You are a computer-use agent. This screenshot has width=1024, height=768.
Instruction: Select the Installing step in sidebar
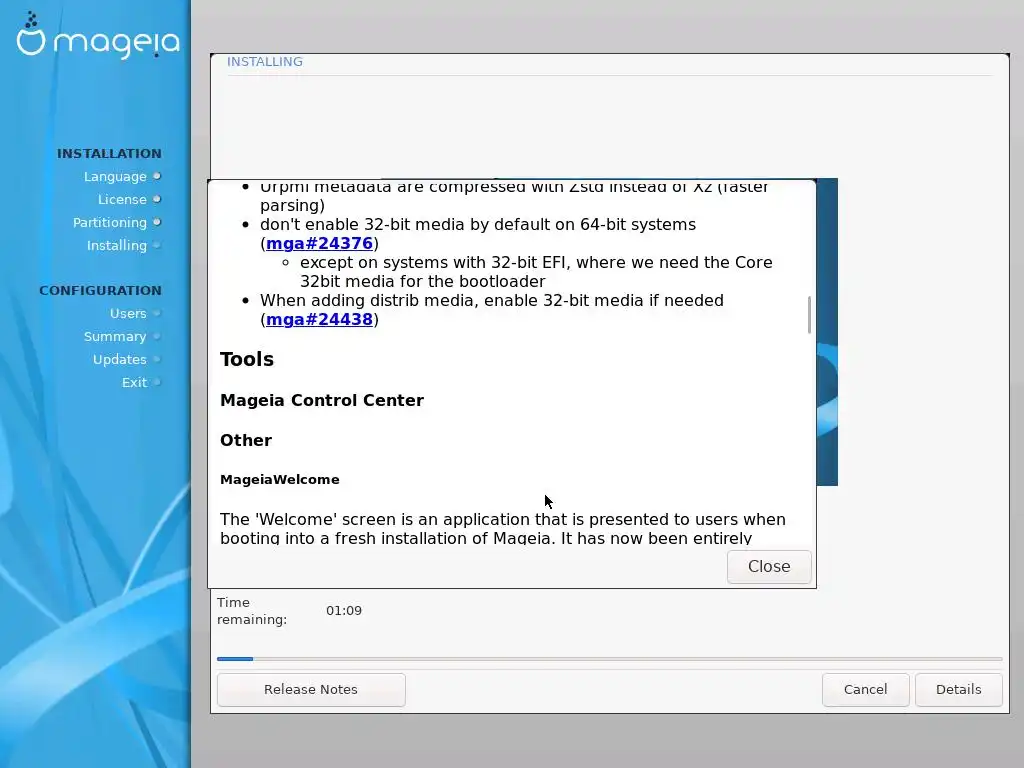click(117, 245)
